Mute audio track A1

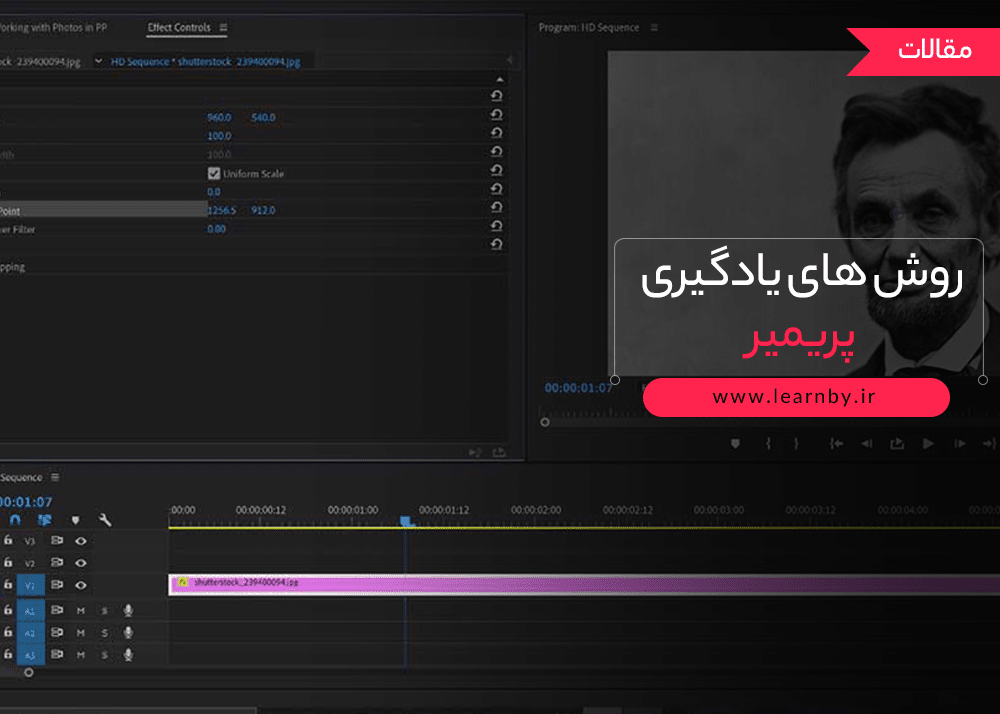click(80, 611)
